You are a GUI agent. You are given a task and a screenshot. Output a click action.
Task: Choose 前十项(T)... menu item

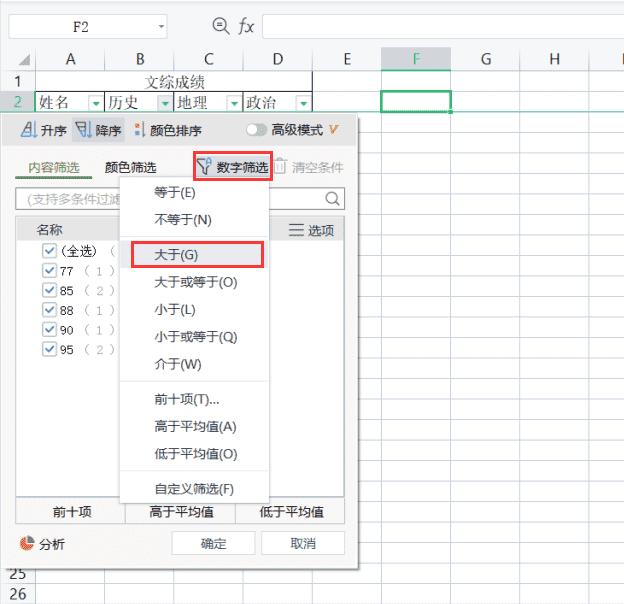tap(195, 399)
